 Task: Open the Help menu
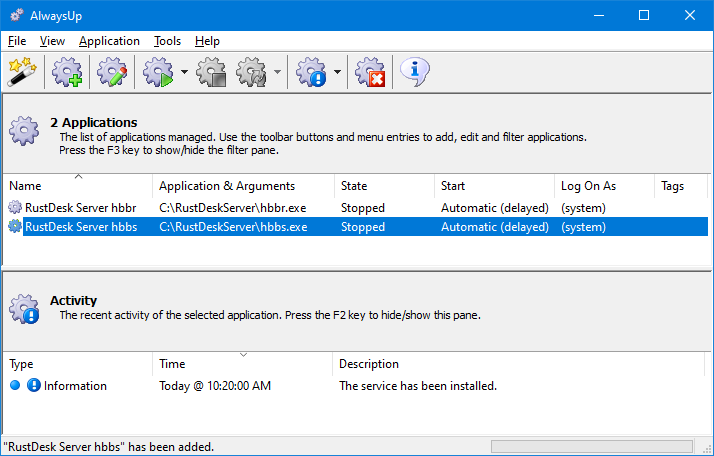207,41
